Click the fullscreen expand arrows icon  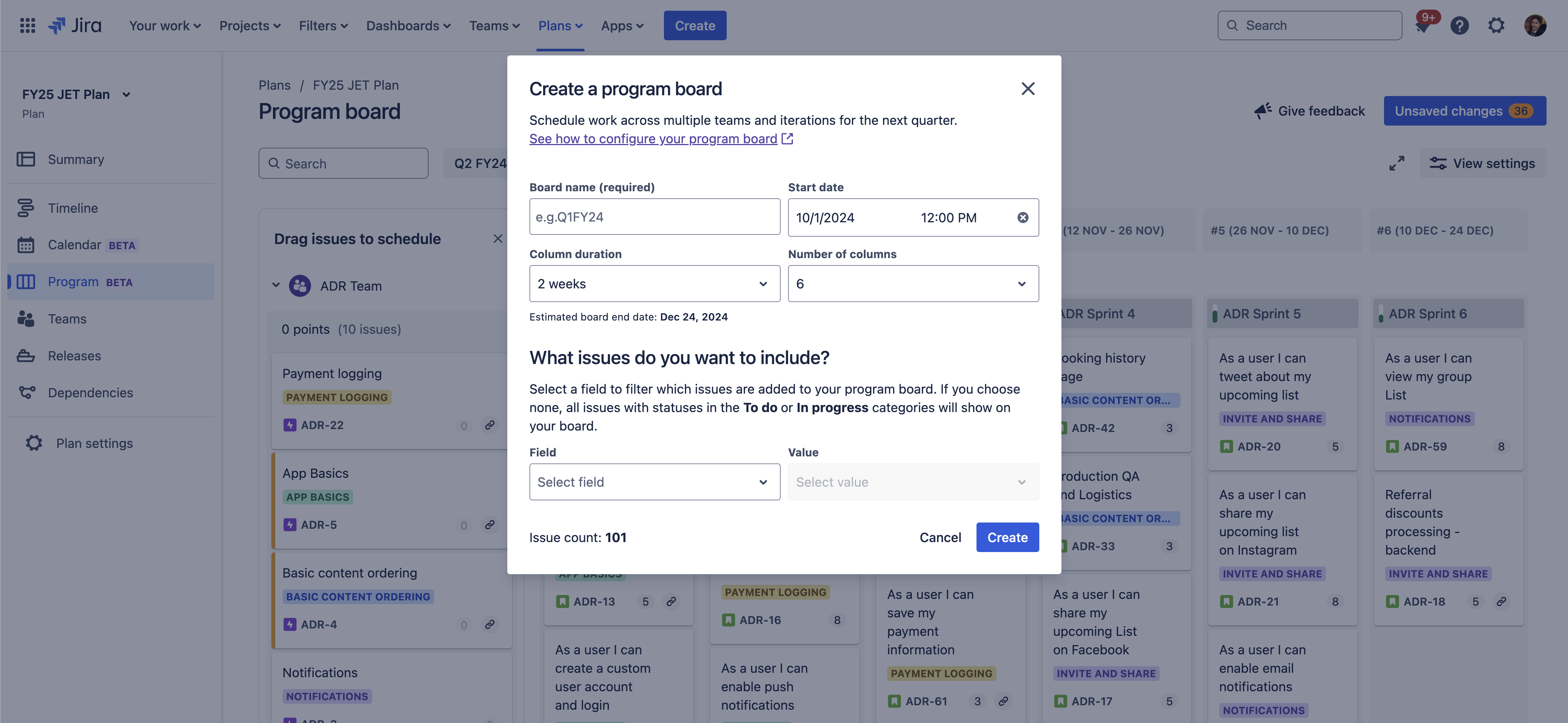point(1397,163)
